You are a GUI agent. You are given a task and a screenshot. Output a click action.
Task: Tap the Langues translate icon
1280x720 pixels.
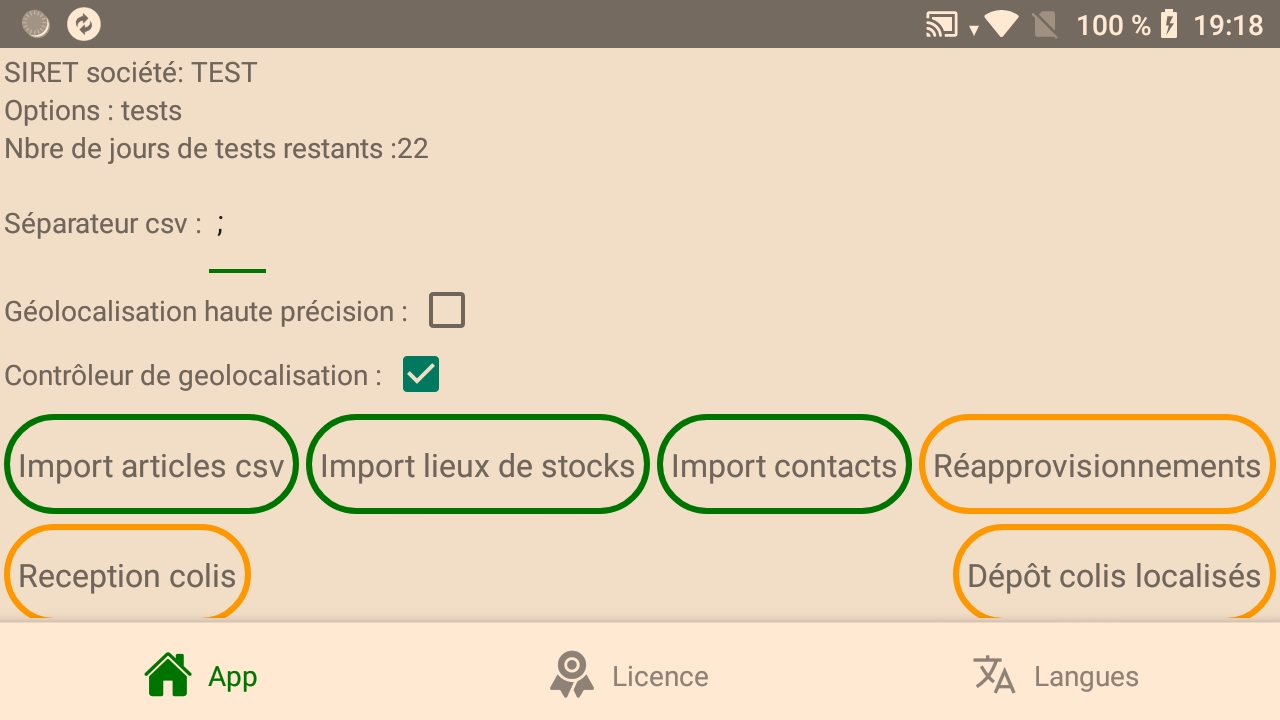click(x=994, y=675)
